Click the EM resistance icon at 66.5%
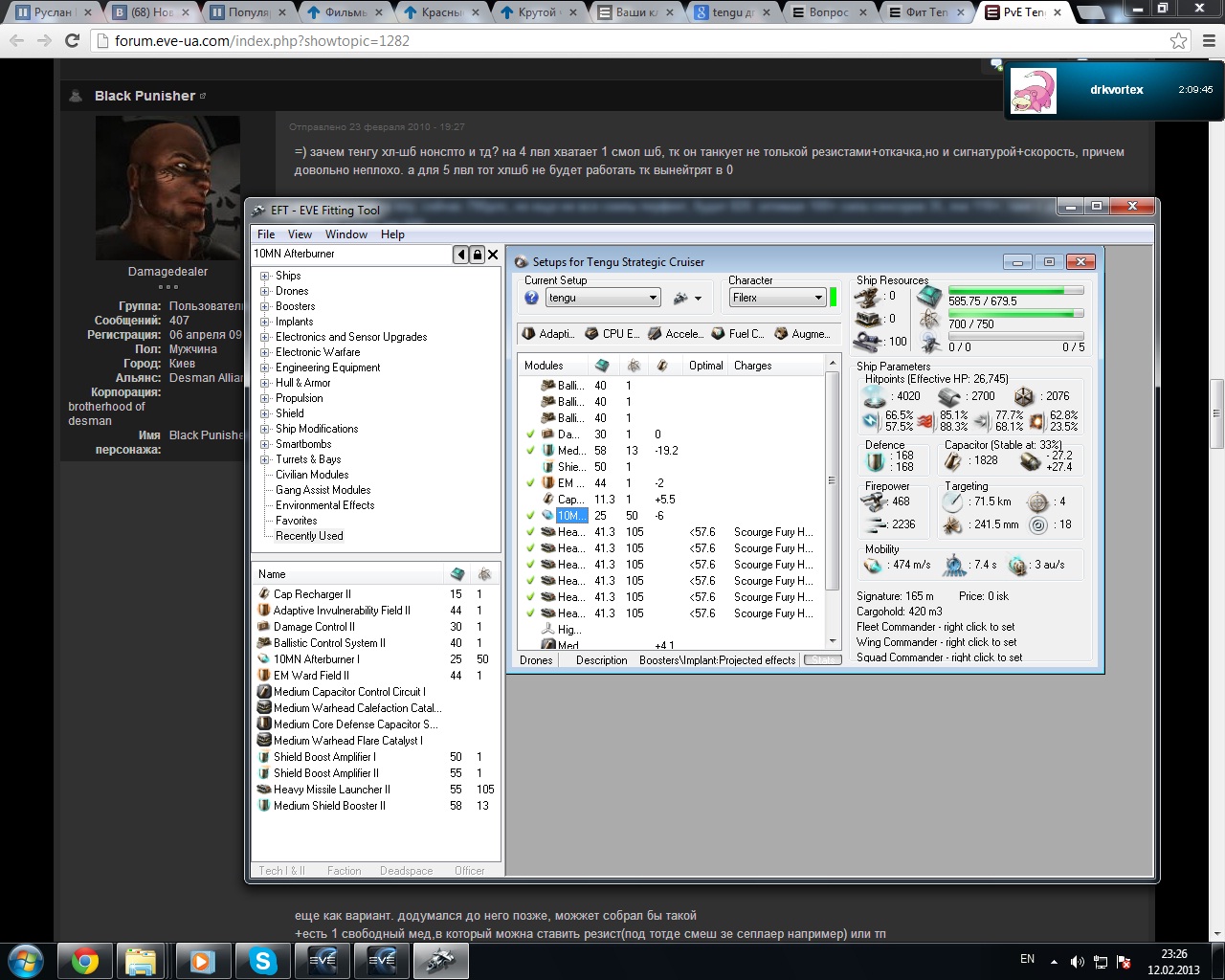Viewport: 1225px width, 980px height. coord(871,420)
